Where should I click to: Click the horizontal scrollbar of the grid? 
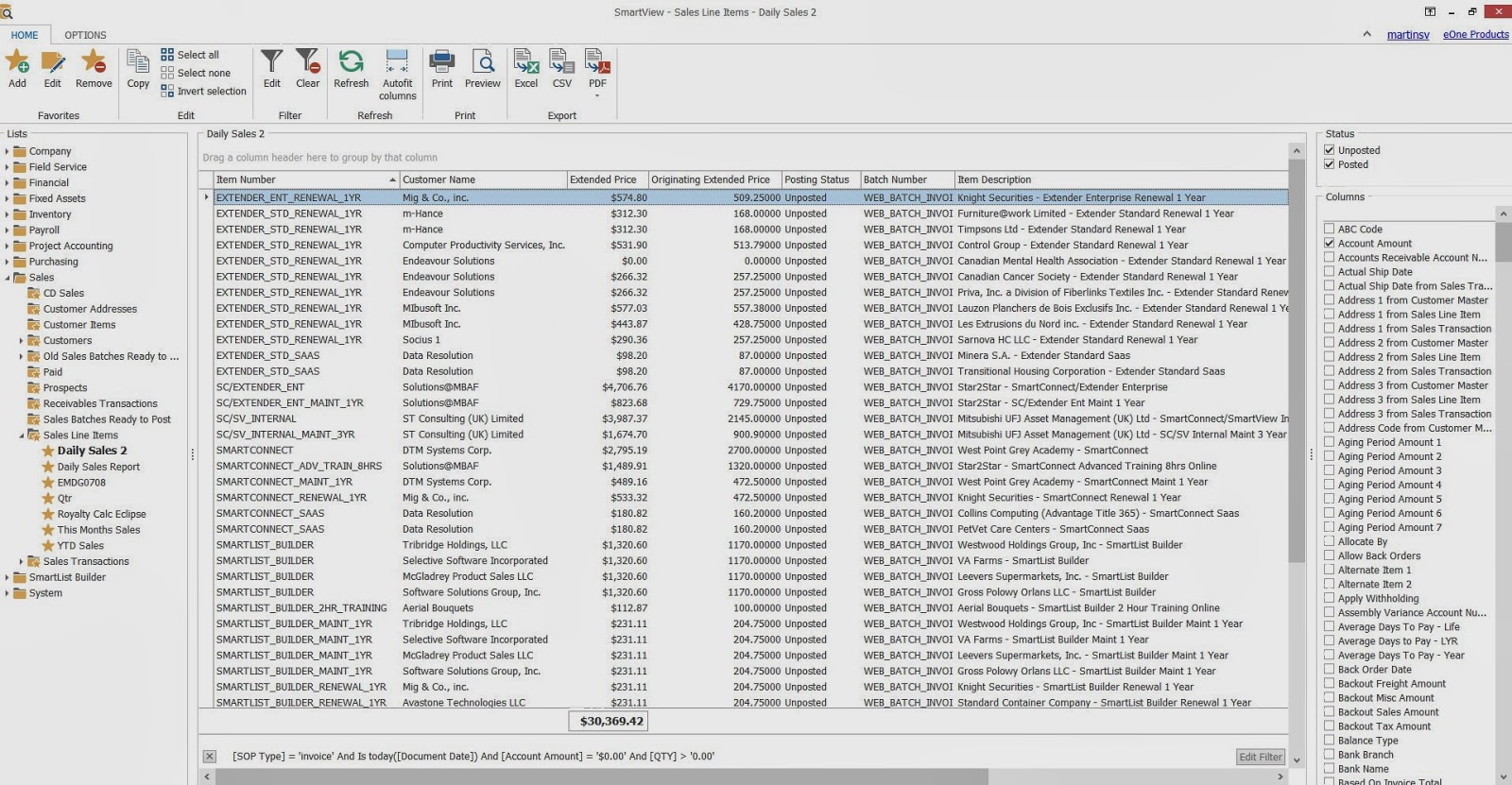point(602,776)
